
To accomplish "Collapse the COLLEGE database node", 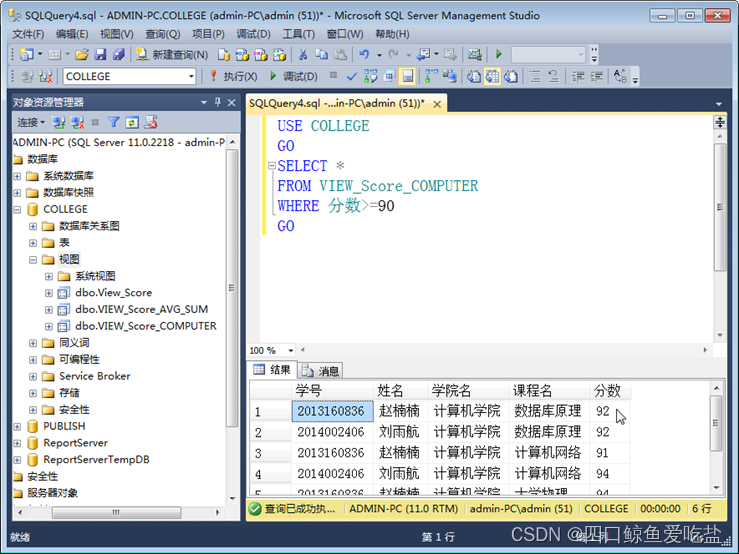I will click(x=17, y=210).
